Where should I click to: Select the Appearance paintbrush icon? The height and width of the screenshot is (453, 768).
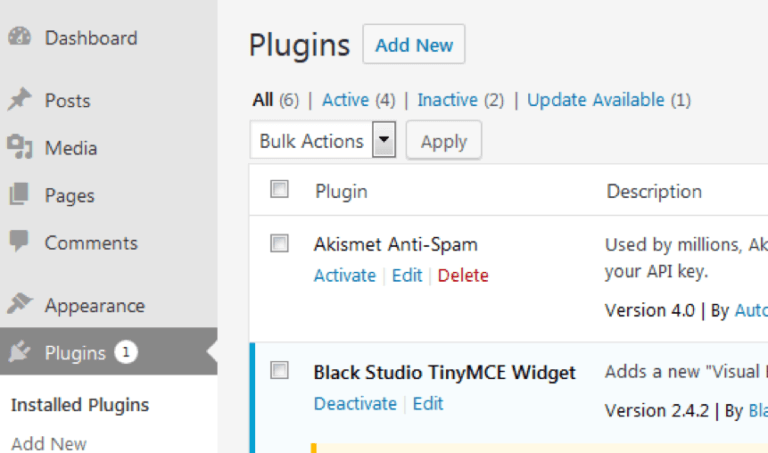[20, 304]
